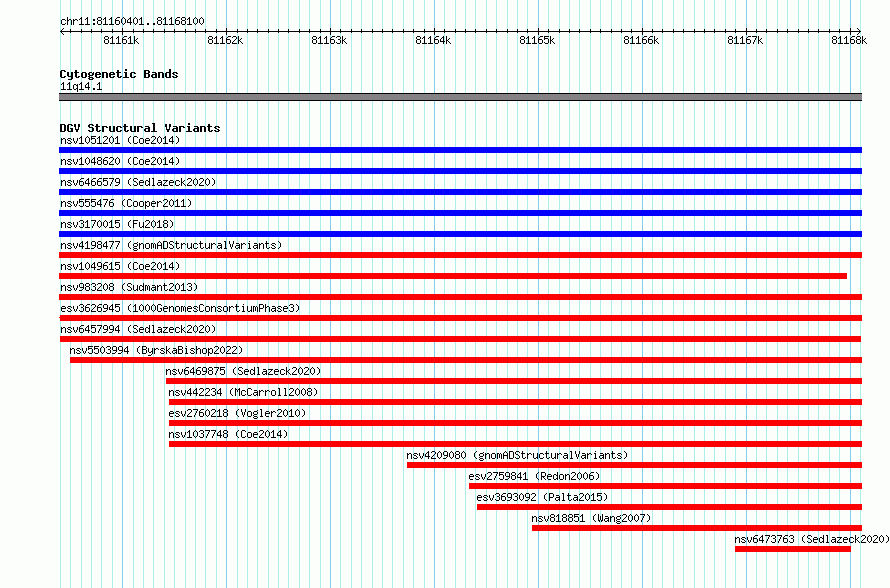
Task: Click the 81164k ruler tick label
Action: click(433, 41)
